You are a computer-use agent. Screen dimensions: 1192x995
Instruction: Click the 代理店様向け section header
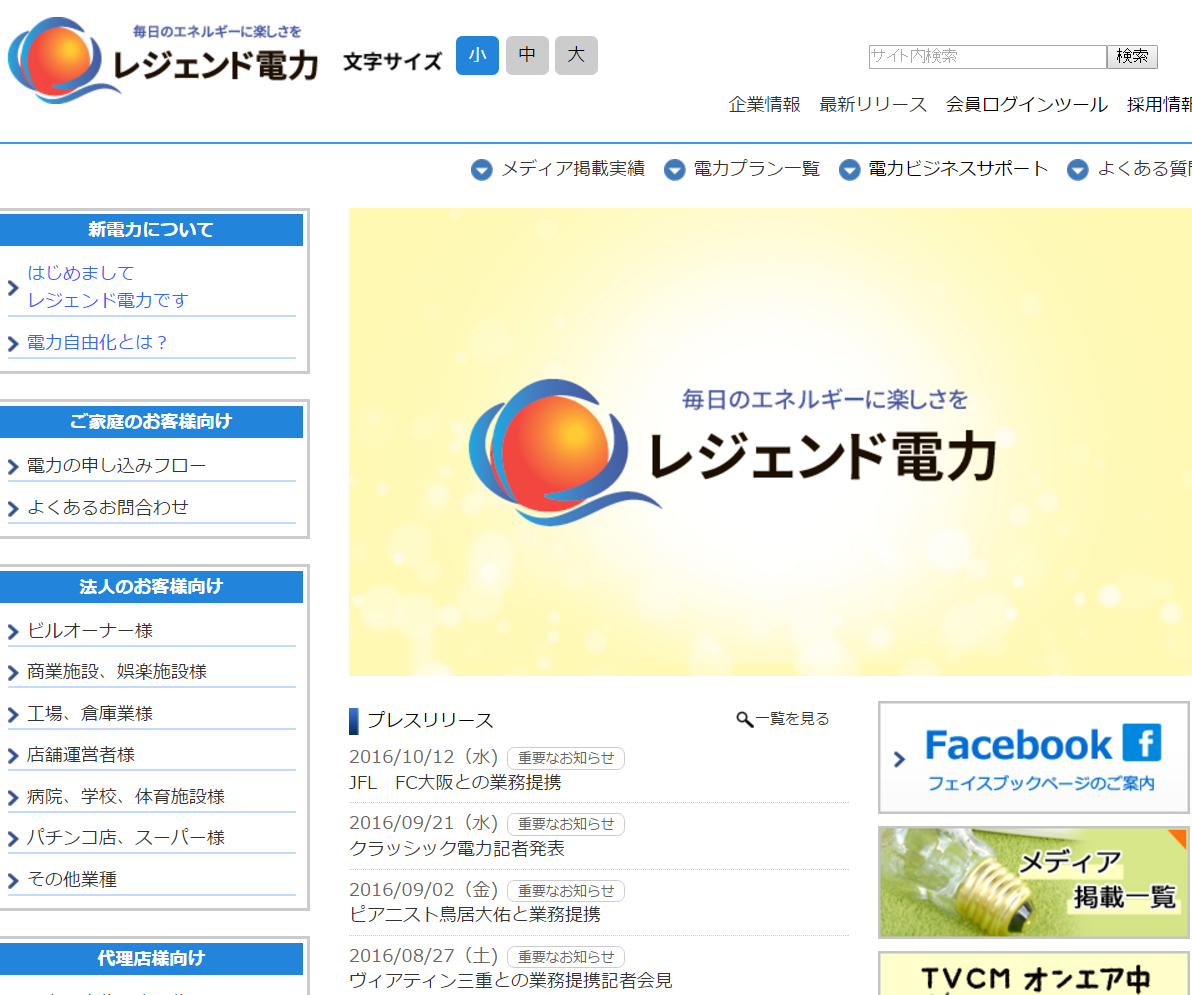click(151, 959)
